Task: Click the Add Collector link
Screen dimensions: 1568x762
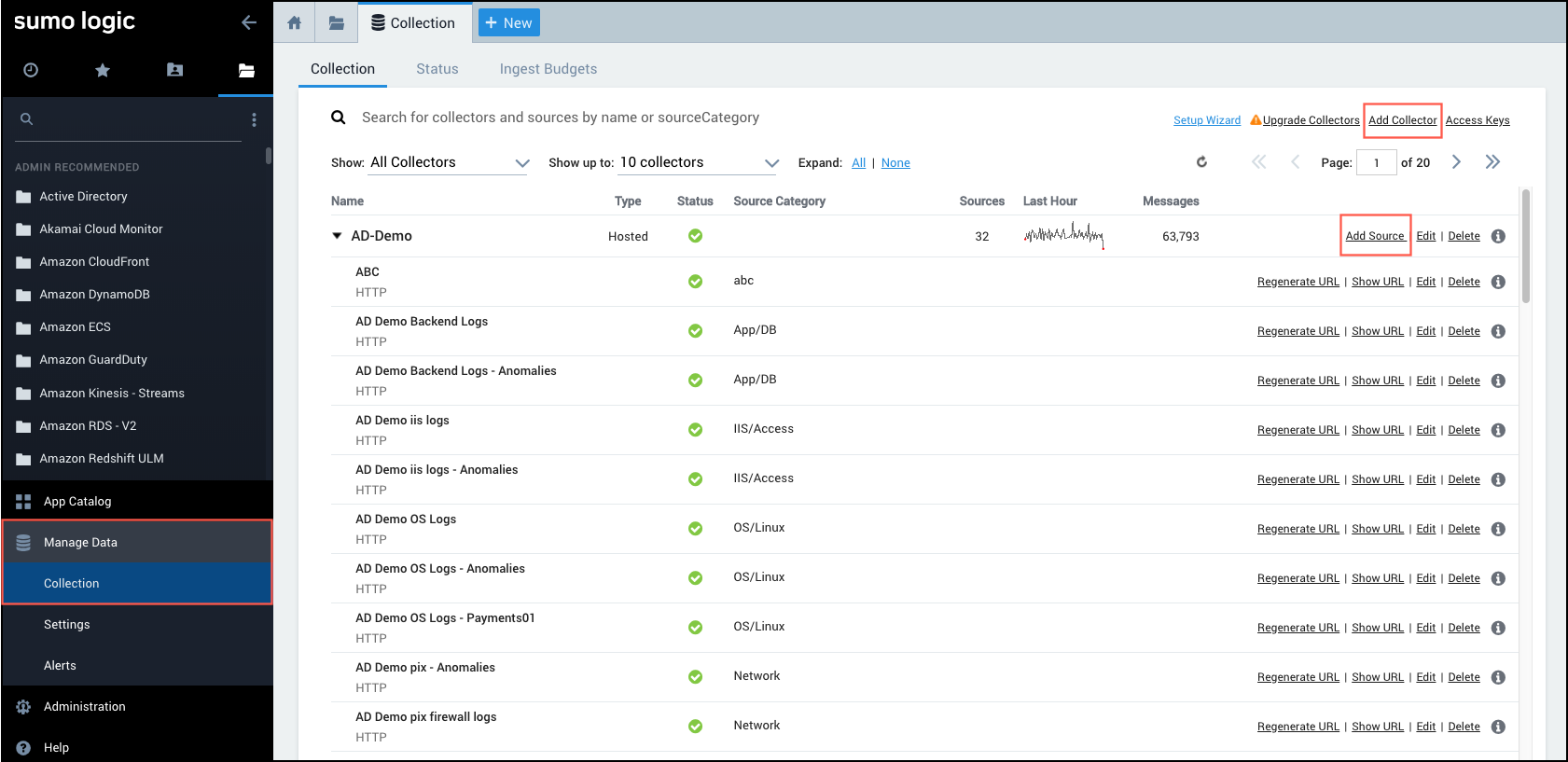Action: click(x=1402, y=120)
